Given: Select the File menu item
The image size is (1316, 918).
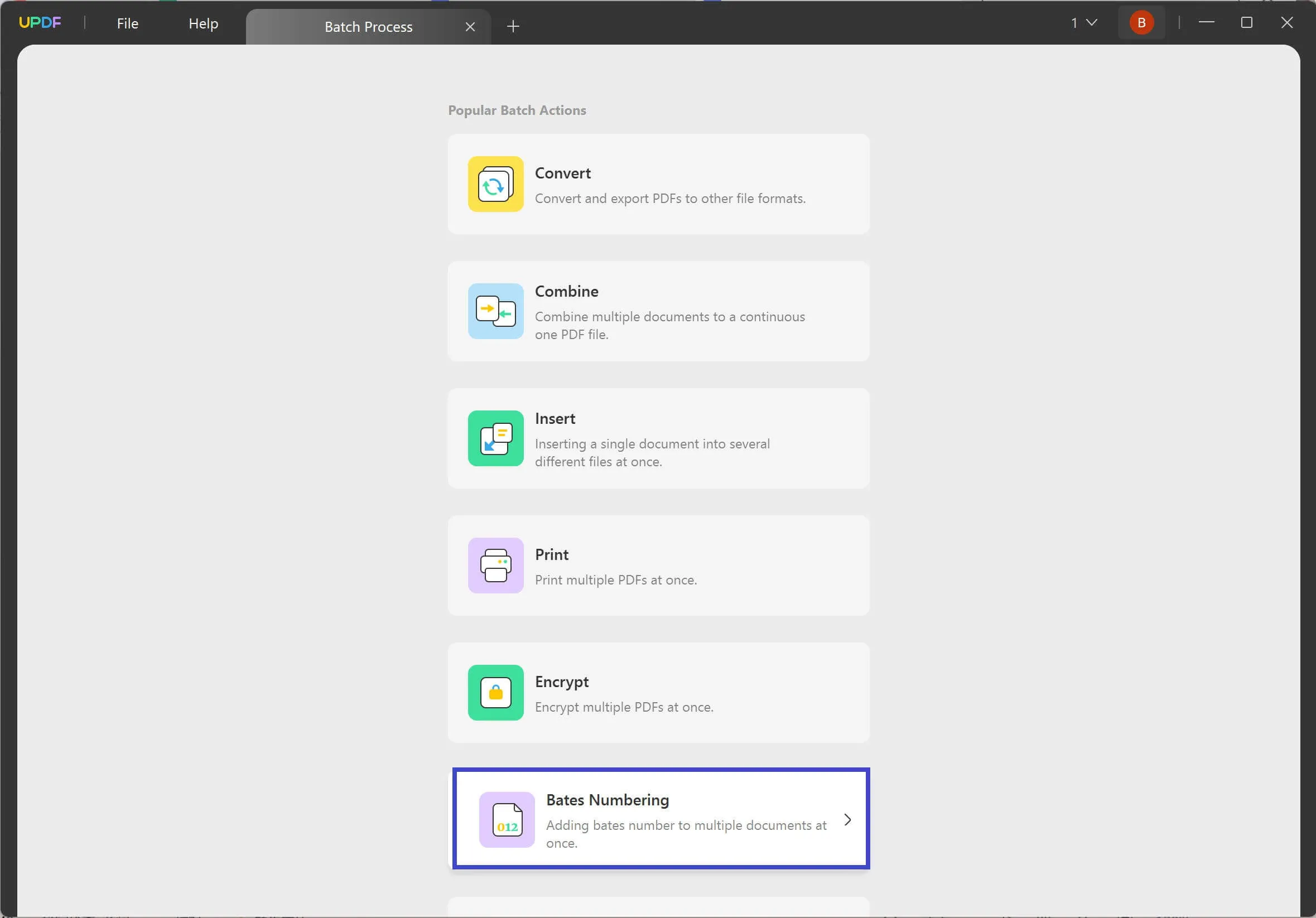Looking at the screenshot, I should 127,22.
